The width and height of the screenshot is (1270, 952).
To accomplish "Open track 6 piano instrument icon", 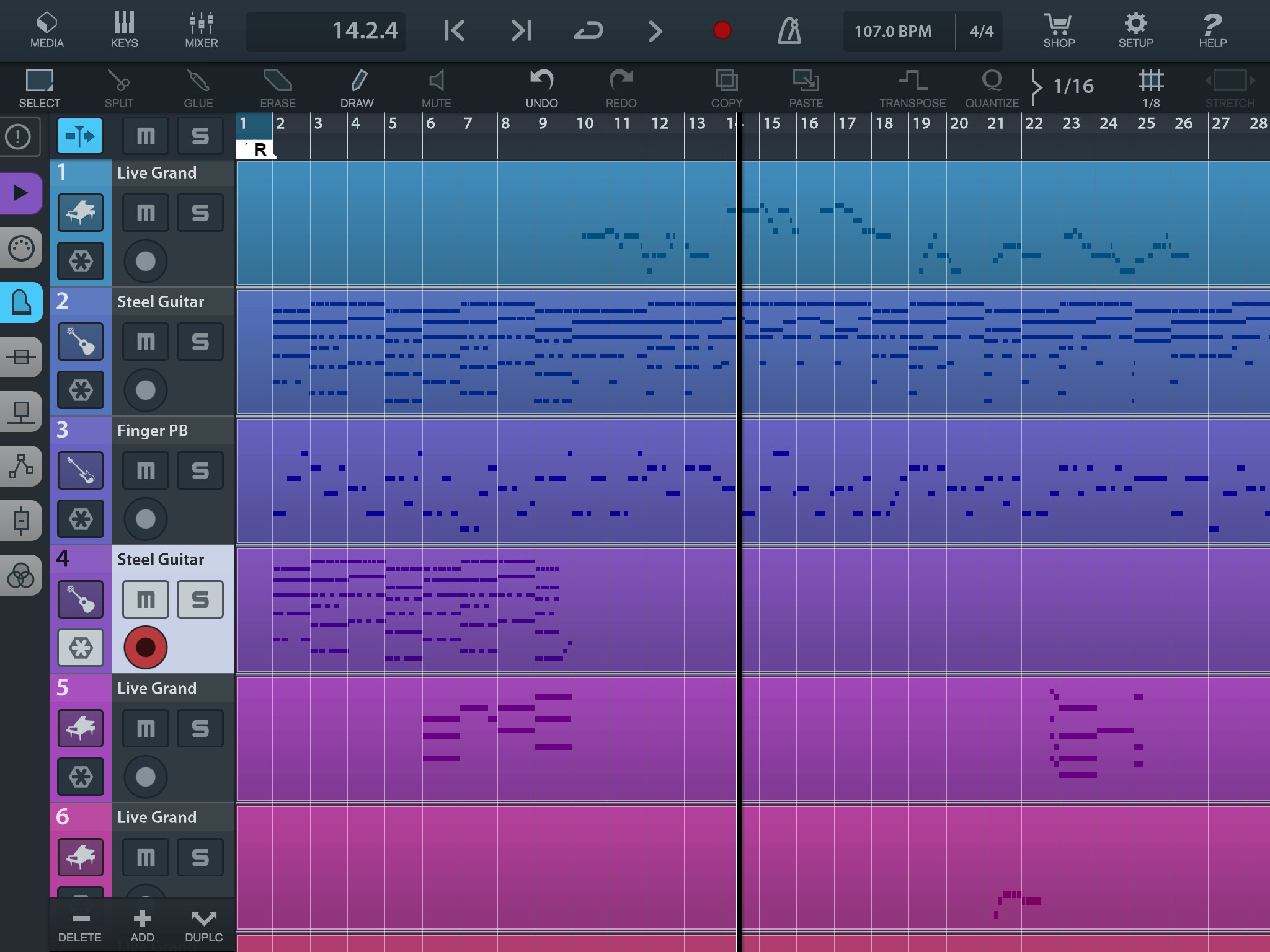I will click(81, 857).
